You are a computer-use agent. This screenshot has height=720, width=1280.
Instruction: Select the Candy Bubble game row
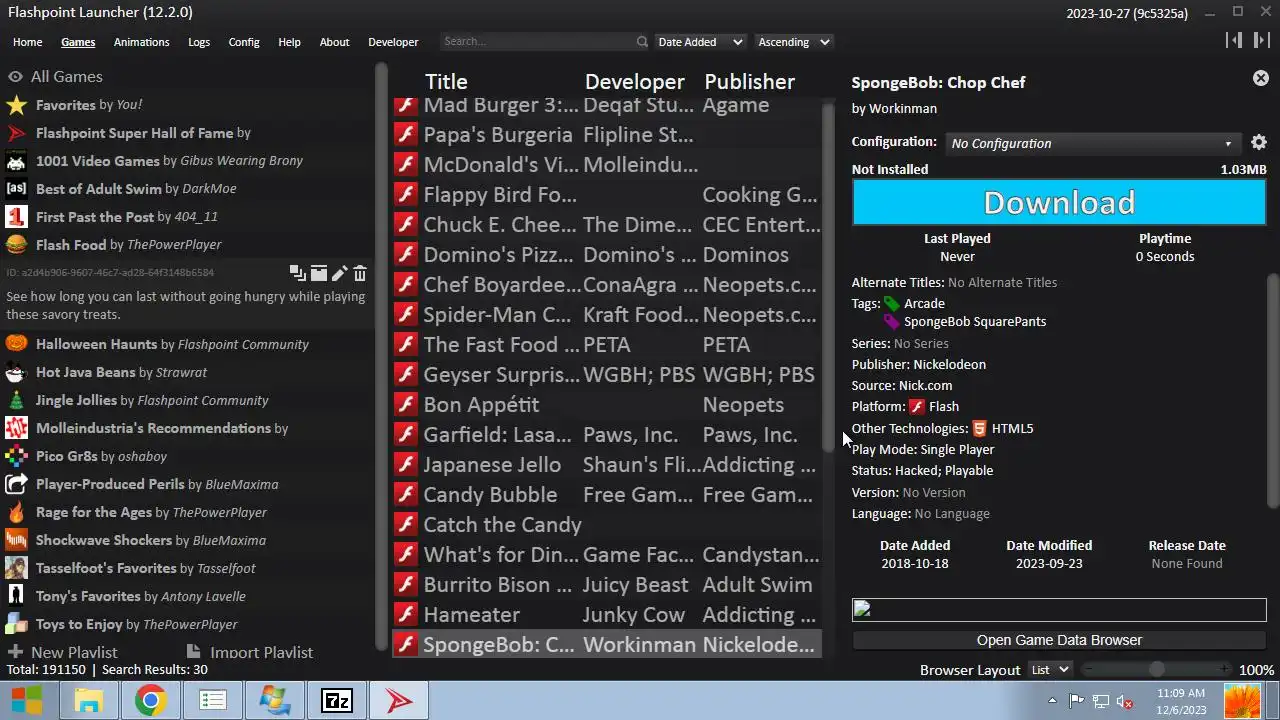607,495
